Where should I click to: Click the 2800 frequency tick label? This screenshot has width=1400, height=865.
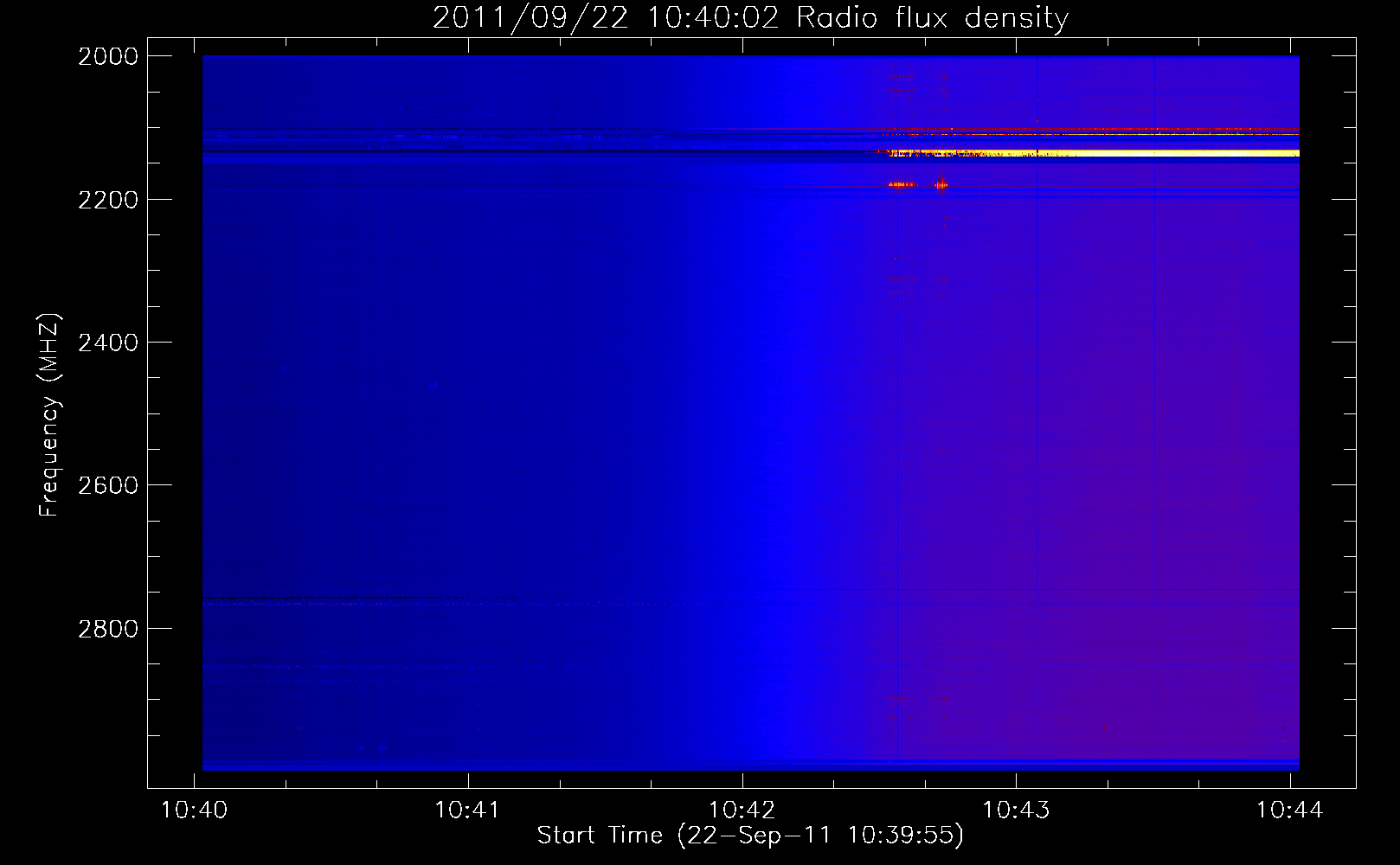(x=108, y=629)
